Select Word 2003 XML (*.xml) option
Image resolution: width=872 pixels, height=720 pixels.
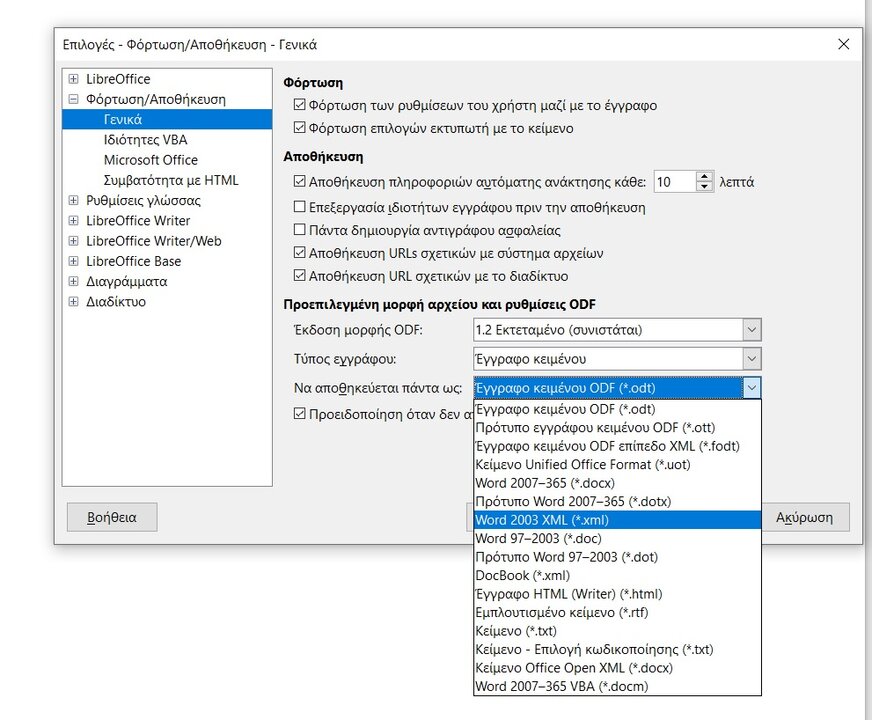point(617,520)
